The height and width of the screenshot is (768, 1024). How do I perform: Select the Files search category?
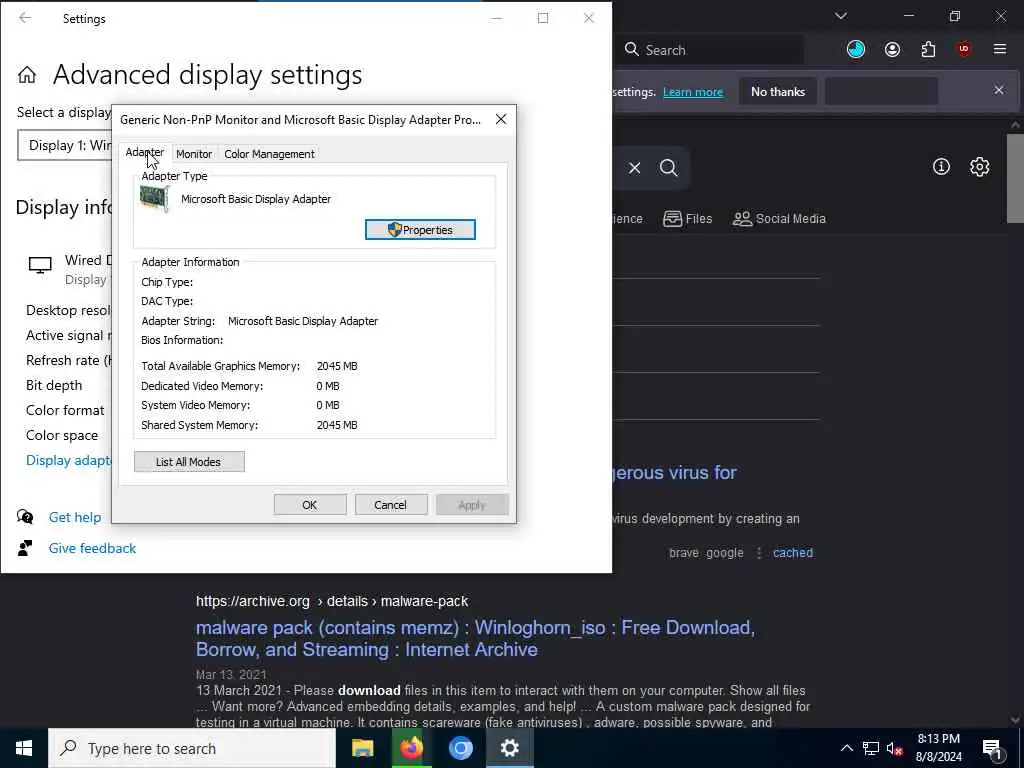pyautogui.click(x=688, y=219)
